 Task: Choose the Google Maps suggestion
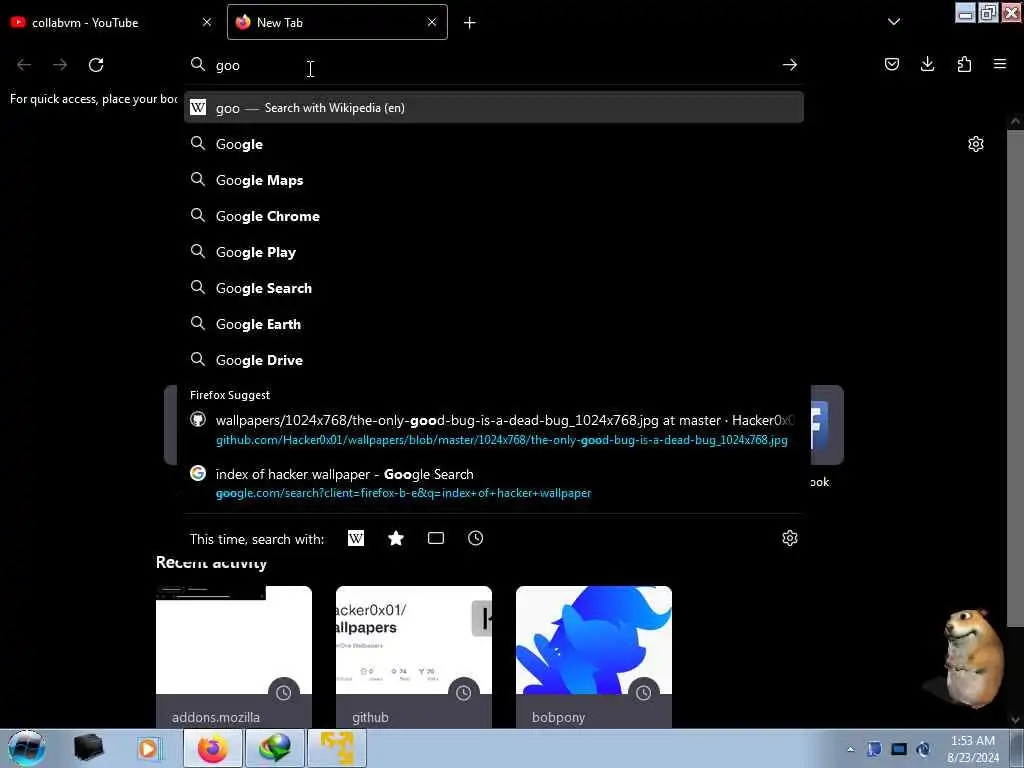pos(494,180)
